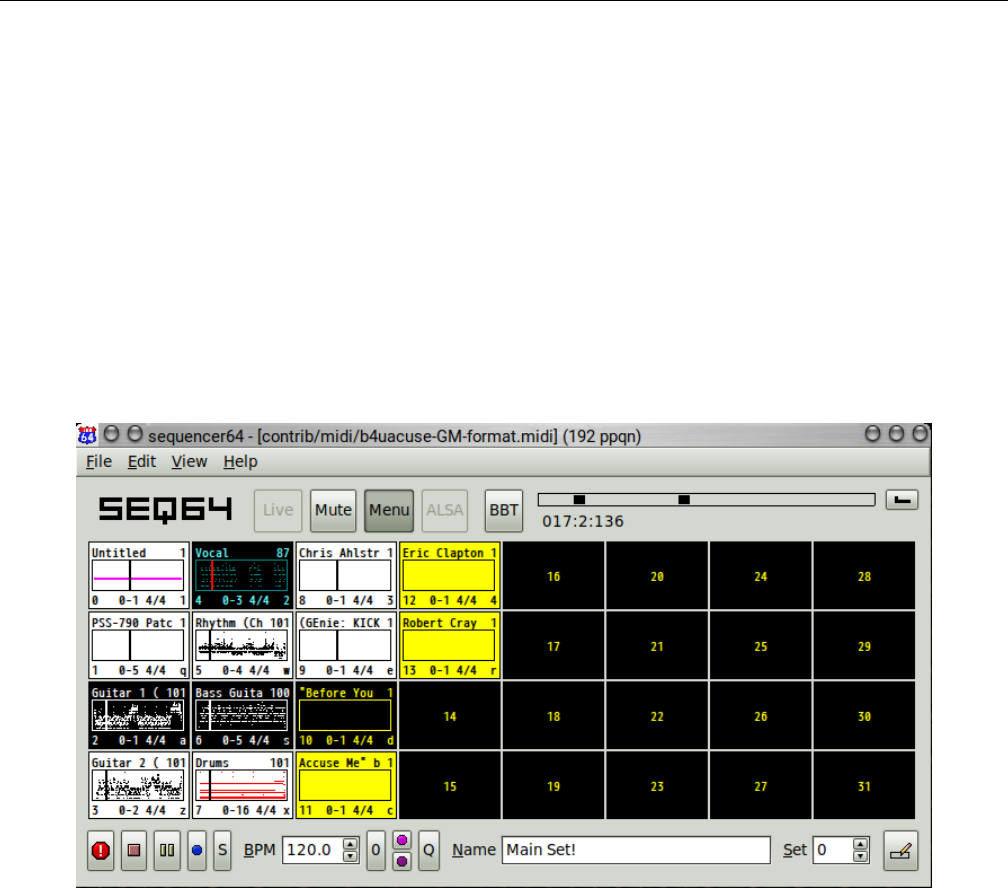The height and width of the screenshot is (888, 1008).
Task: Click empty pattern slot 15
Action: click(x=449, y=786)
